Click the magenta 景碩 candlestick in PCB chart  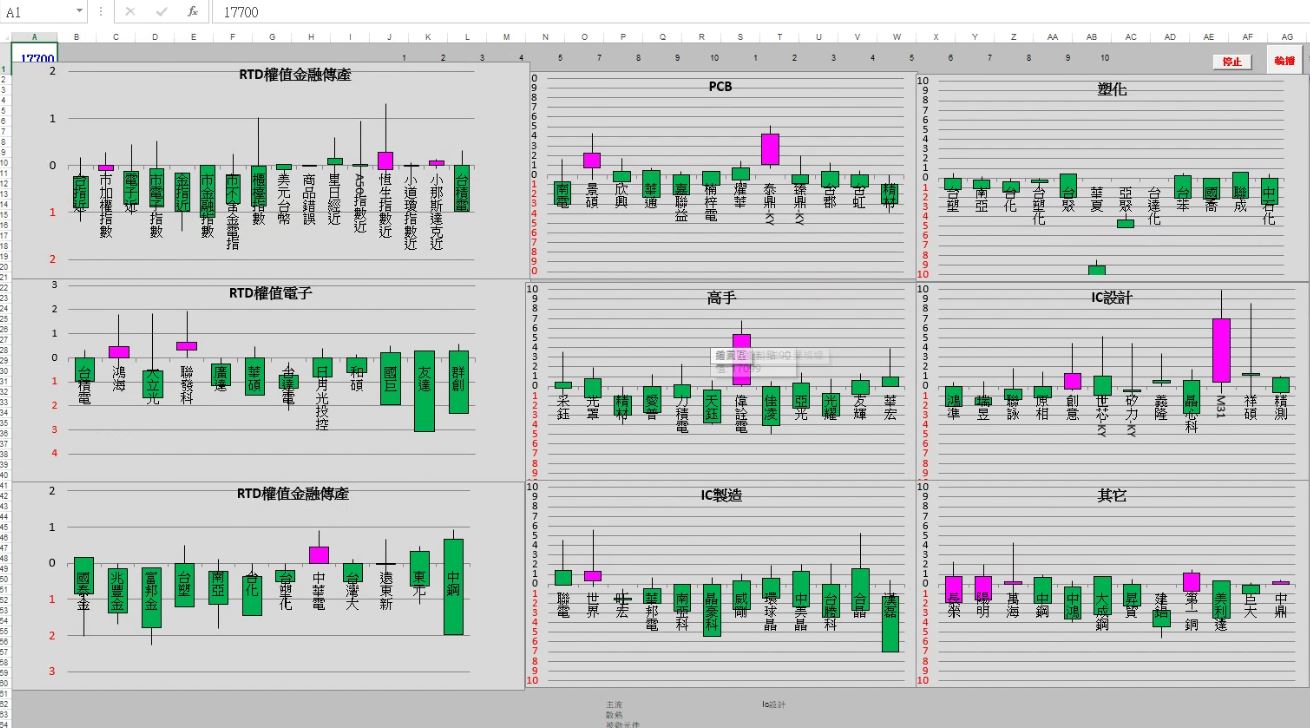592,160
